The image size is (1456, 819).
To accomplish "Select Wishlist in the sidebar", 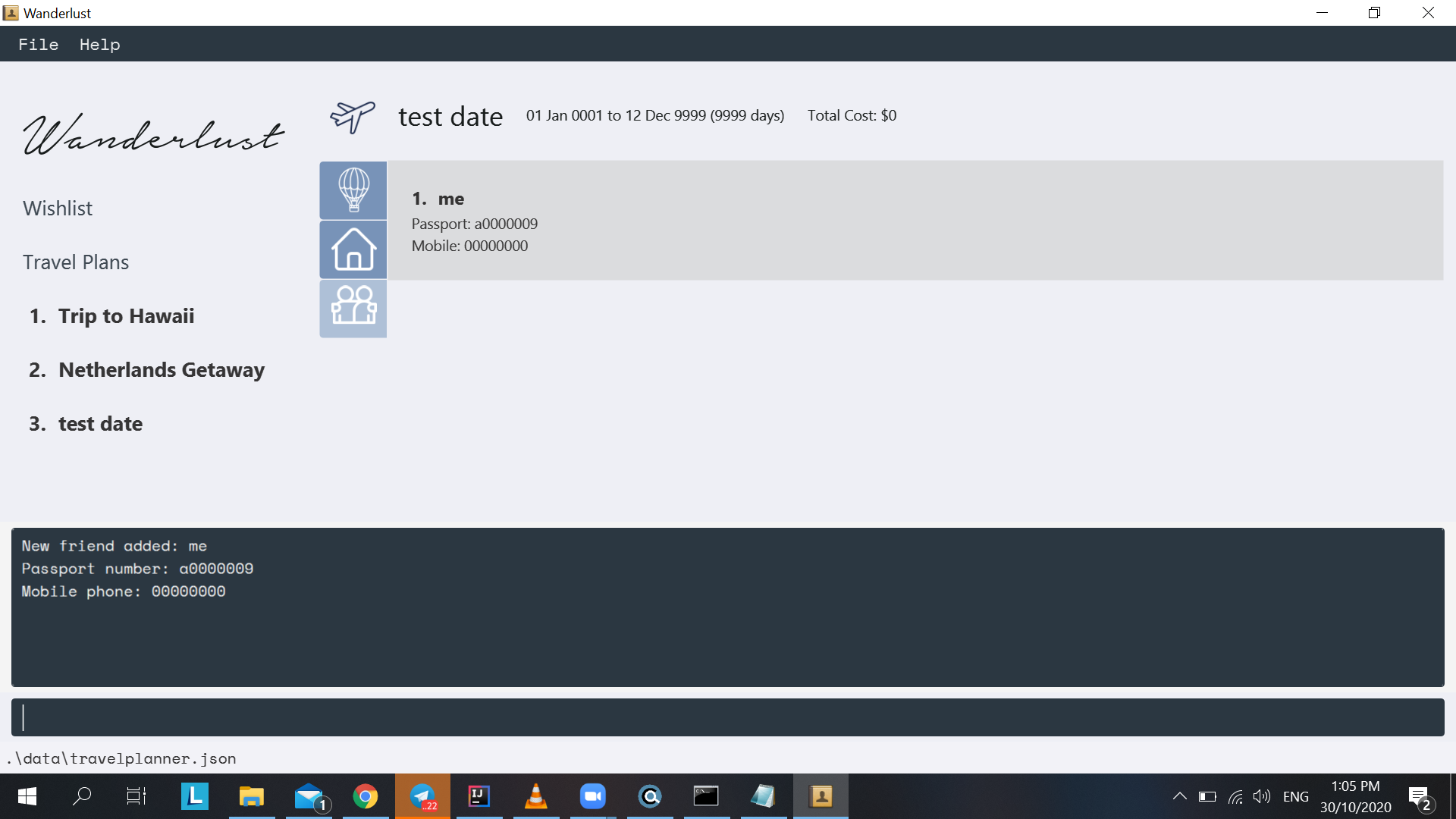I will point(58,209).
